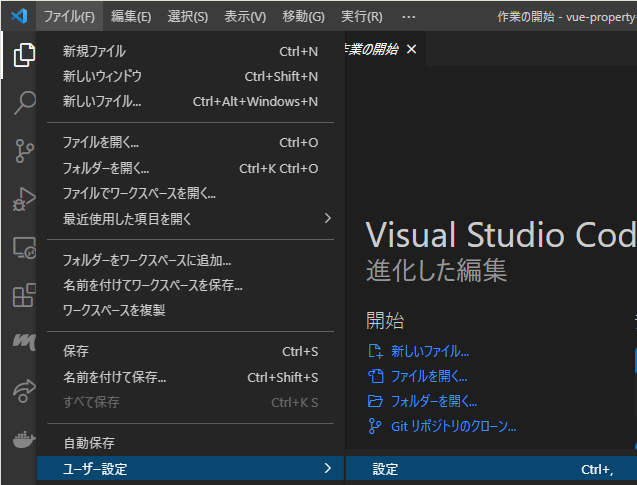Open the Extensions view icon
637x485 pixels.
(x=24, y=295)
